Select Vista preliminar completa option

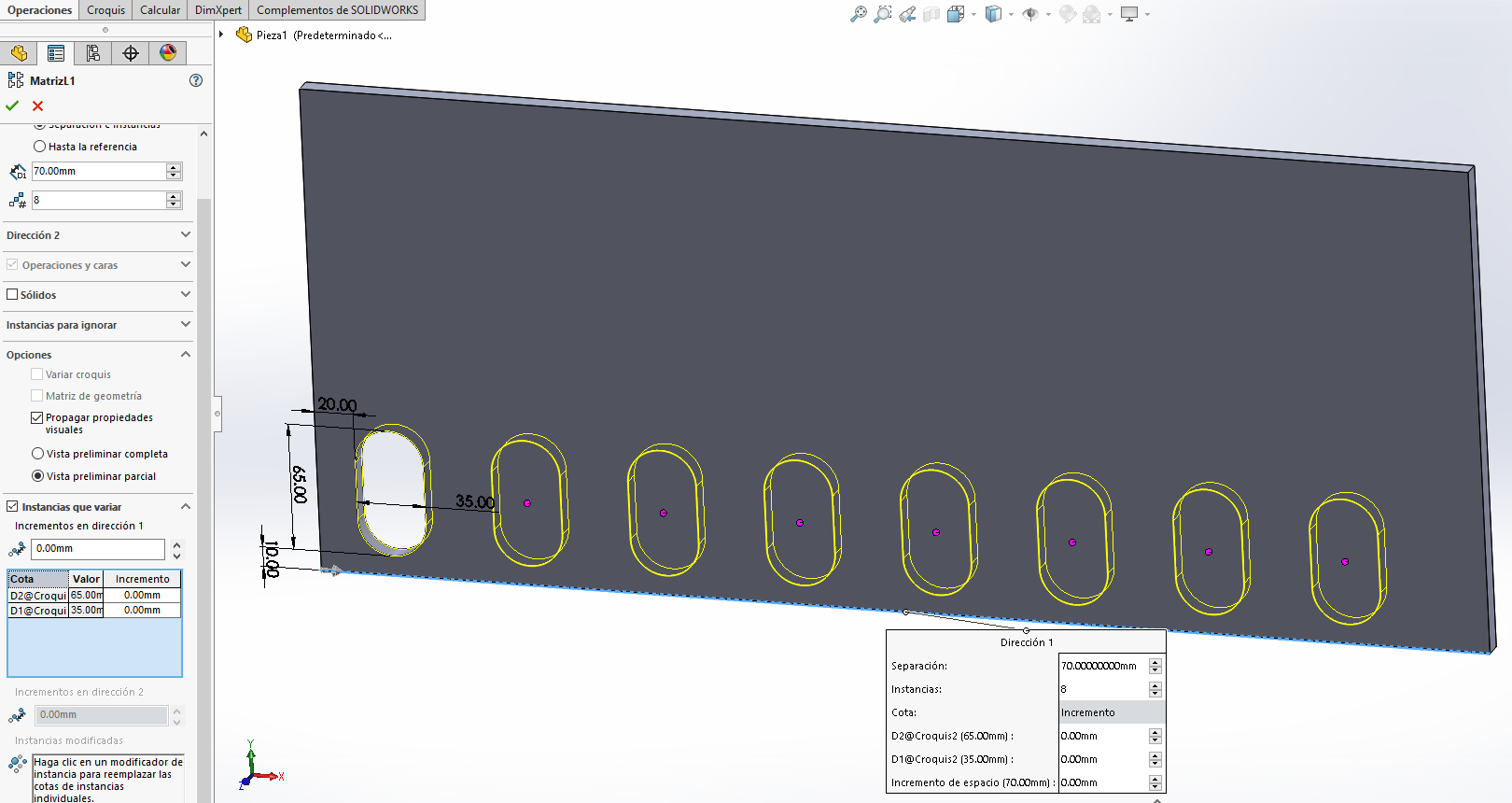[x=38, y=454]
